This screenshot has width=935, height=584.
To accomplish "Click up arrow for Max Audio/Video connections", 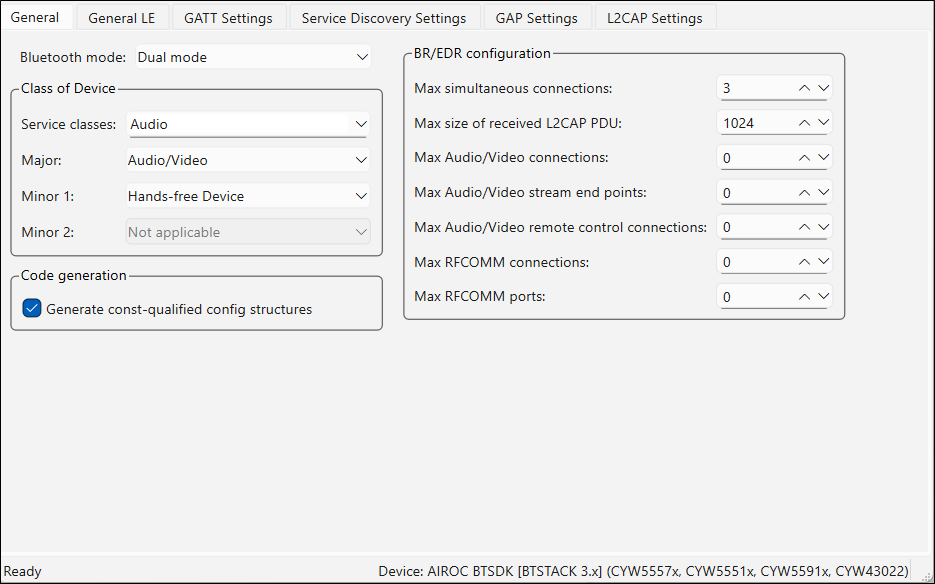I will click(x=804, y=158).
